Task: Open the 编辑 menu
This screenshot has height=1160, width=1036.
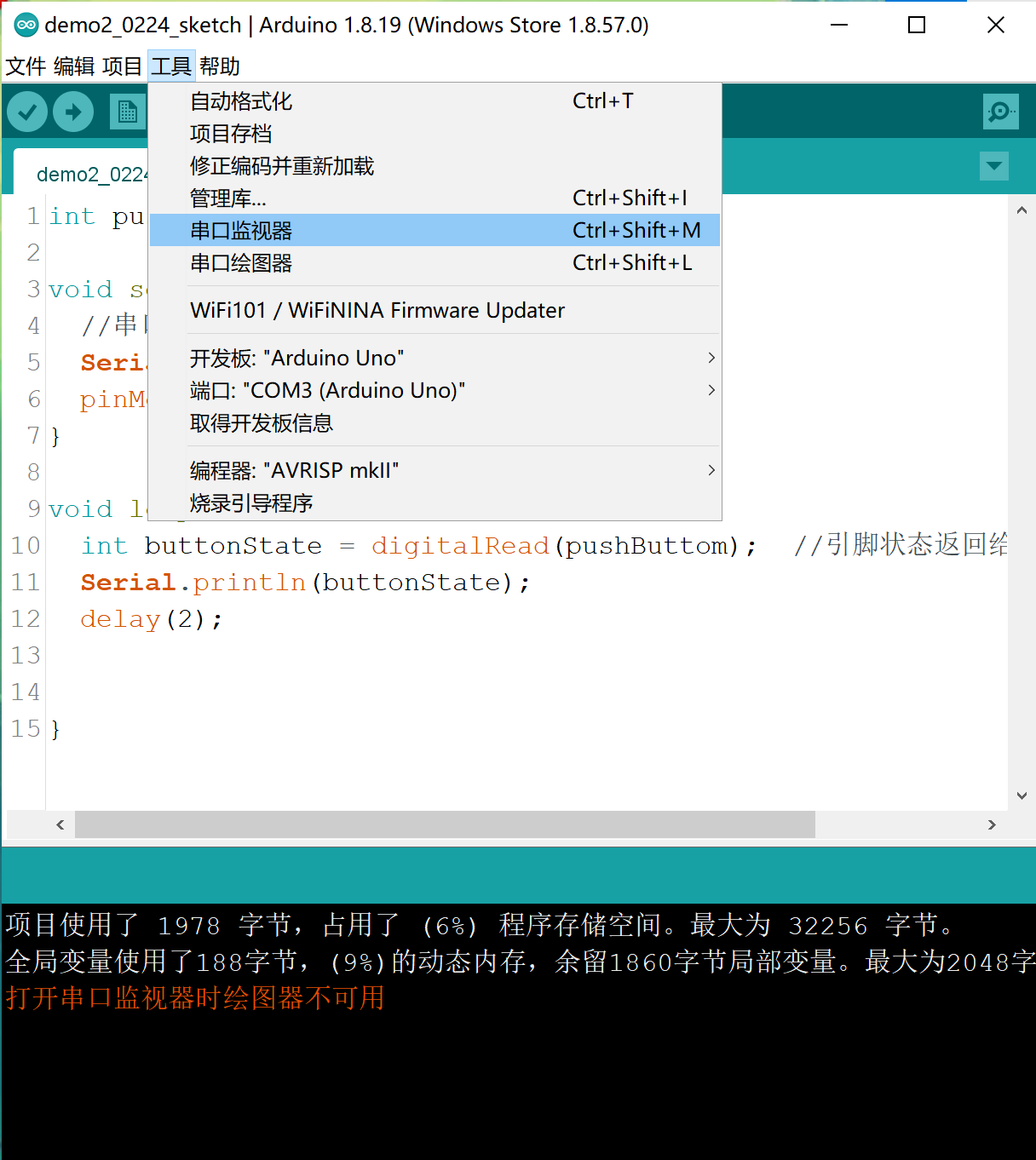Action: click(x=74, y=66)
